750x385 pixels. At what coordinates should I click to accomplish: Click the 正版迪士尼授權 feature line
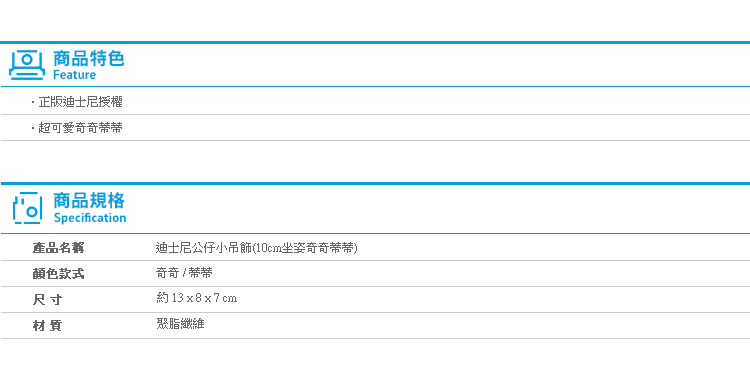tap(80, 102)
